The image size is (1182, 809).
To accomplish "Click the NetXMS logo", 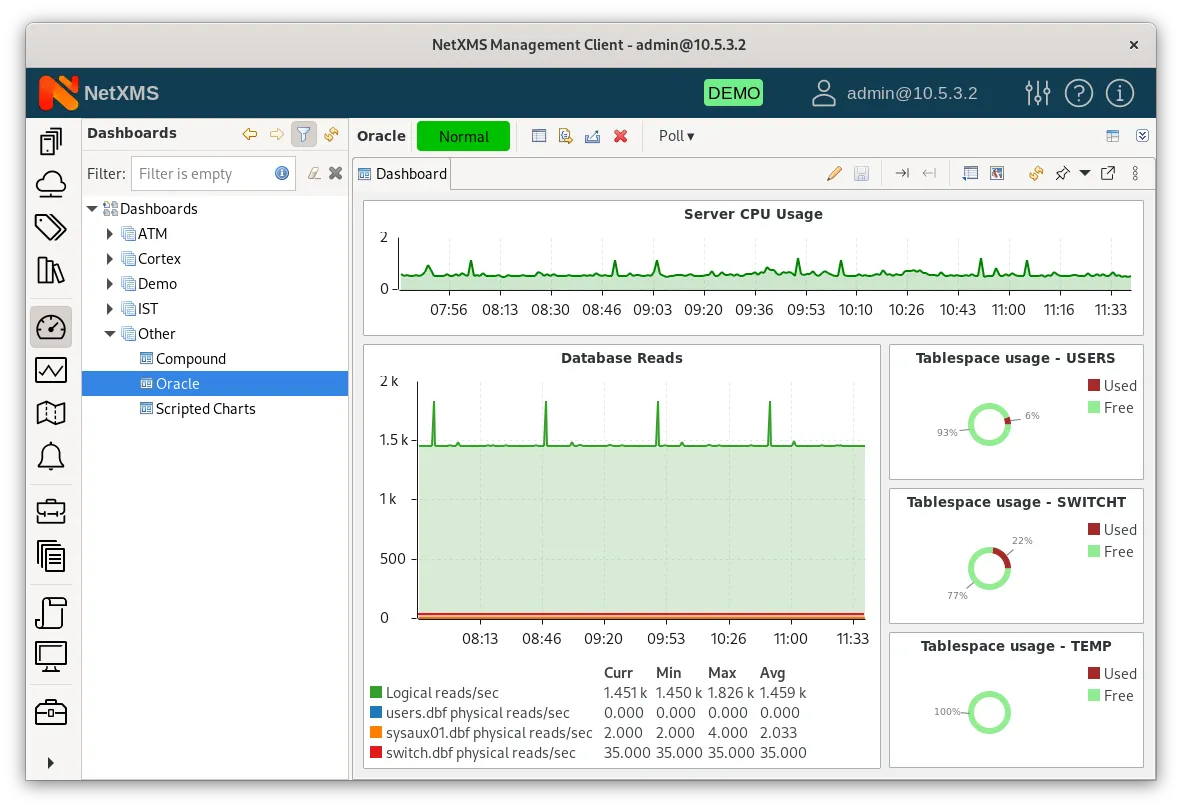I will [99, 93].
